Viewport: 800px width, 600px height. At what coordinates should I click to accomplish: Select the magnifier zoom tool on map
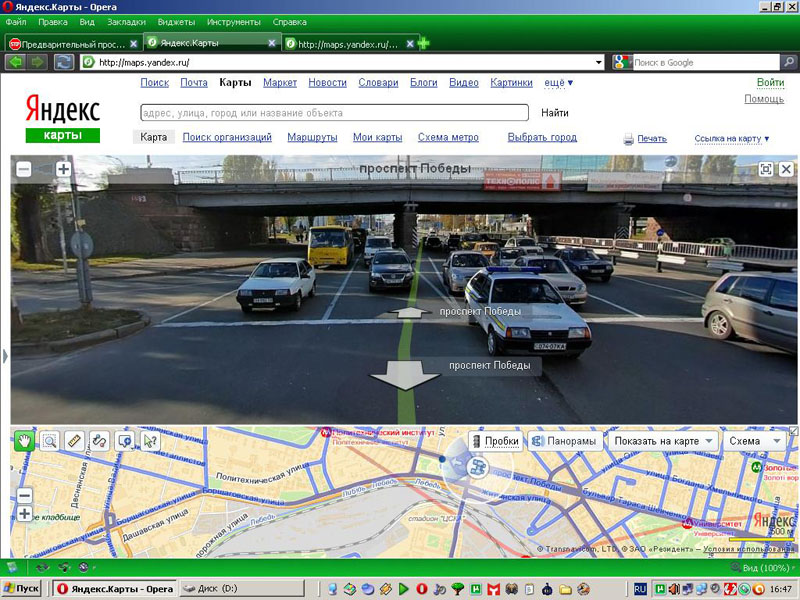pos(48,440)
